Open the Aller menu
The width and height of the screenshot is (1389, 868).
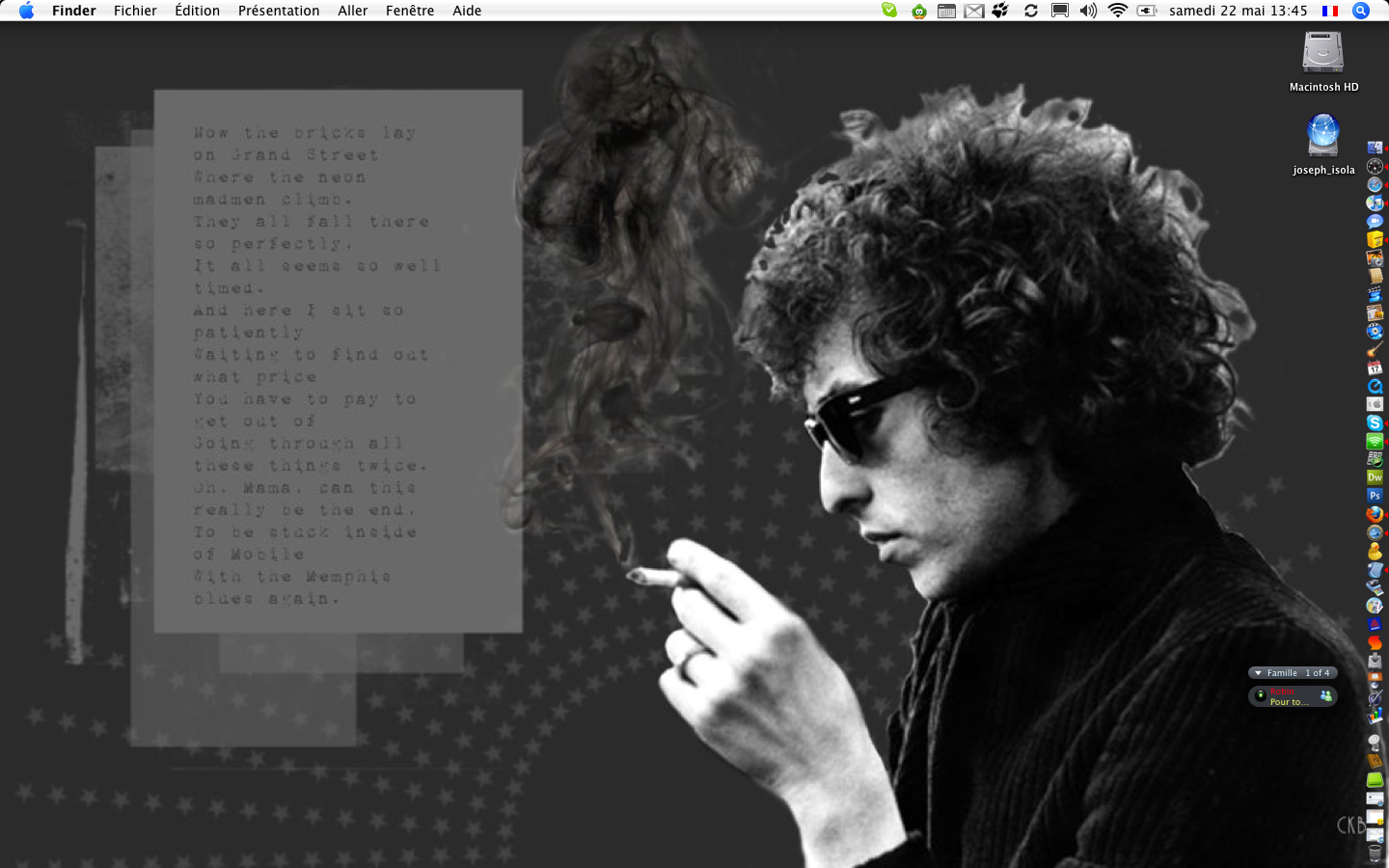click(353, 11)
